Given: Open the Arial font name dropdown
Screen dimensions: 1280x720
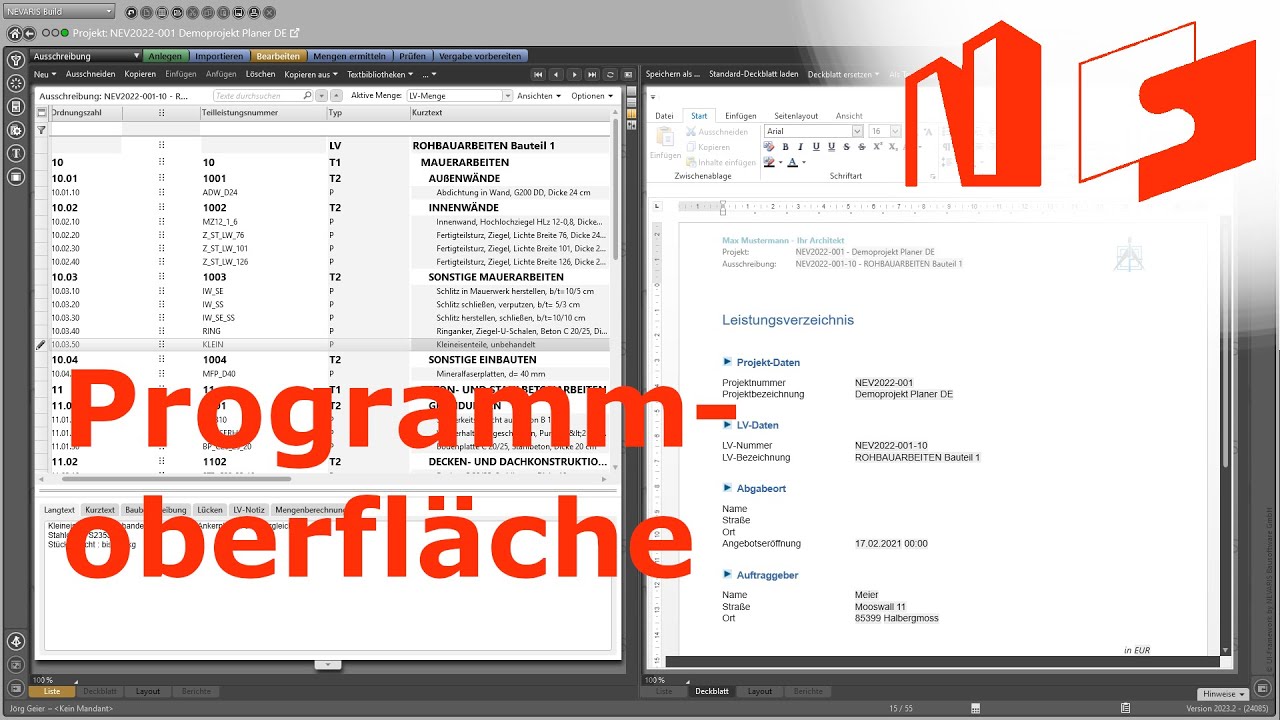Looking at the screenshot, I should click(x=857, y=131).
